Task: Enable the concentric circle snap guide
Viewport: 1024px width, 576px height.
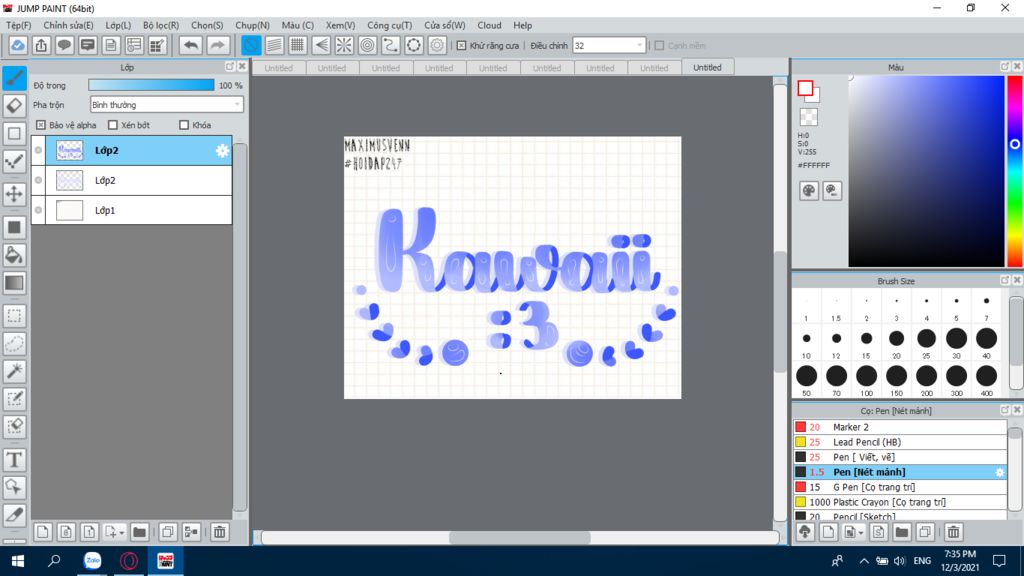Action: tap(368, 45)
